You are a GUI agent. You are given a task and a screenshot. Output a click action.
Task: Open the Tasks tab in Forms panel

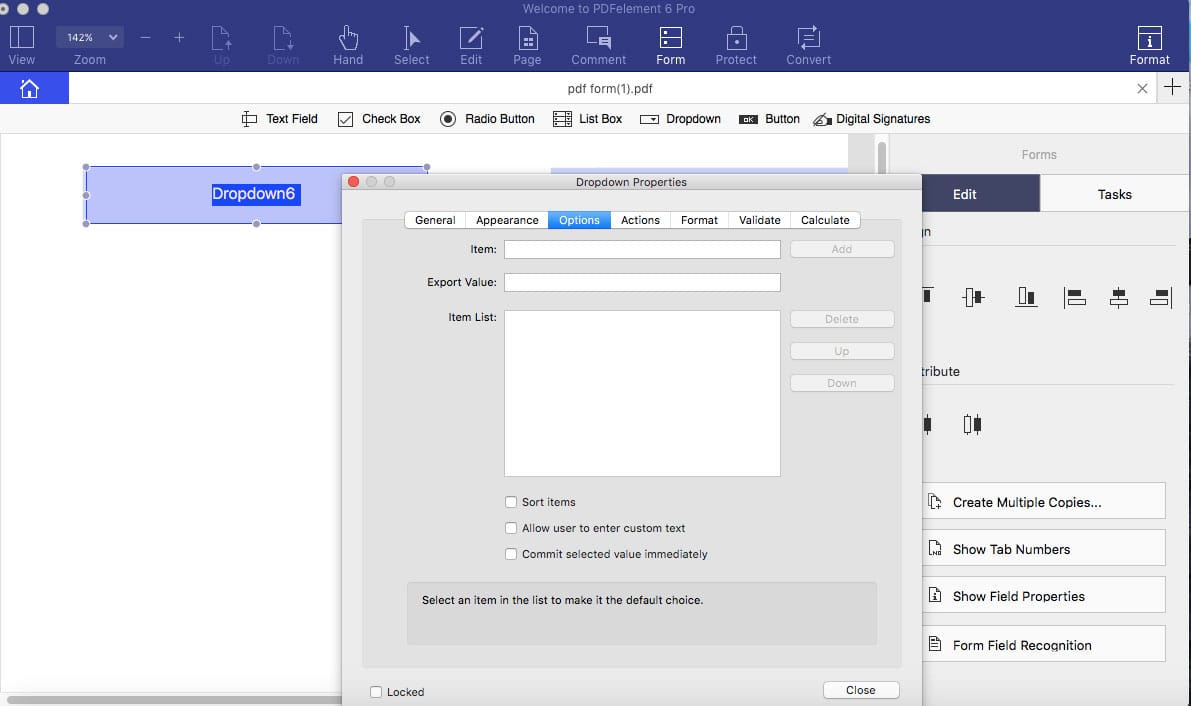click(x=1114, y=194)
